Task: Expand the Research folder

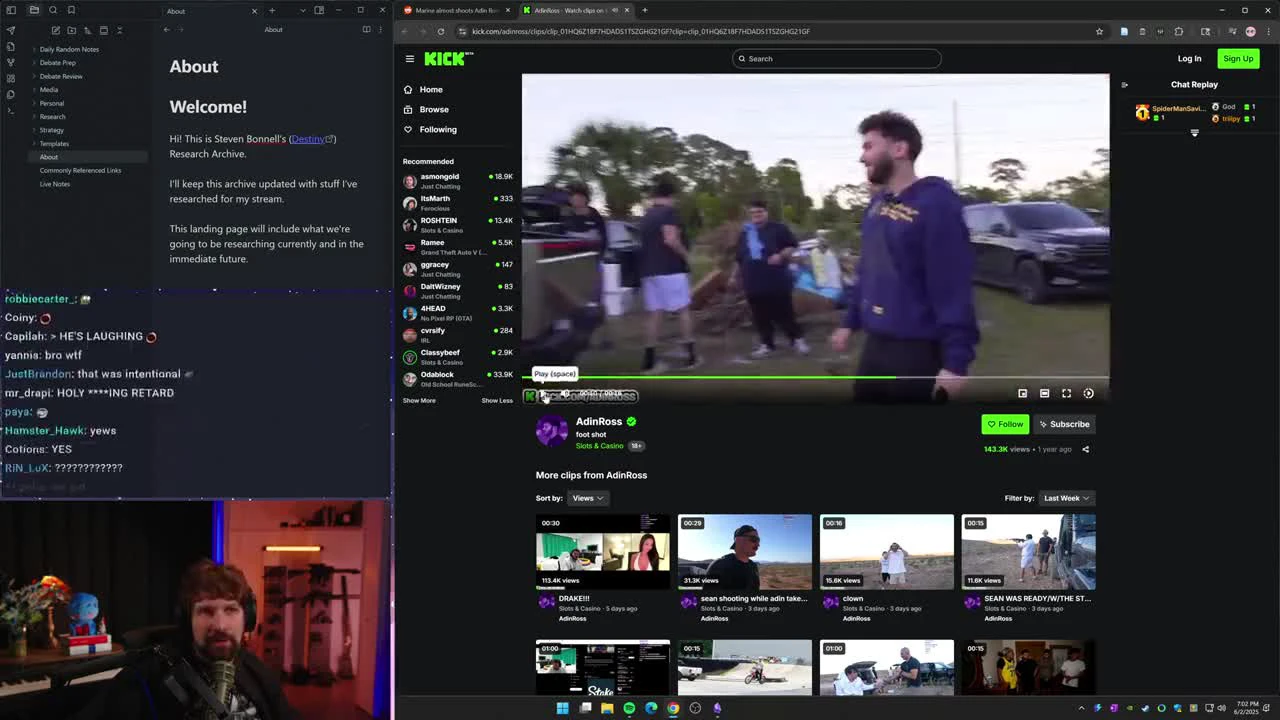Action: (x=52, y=116)
